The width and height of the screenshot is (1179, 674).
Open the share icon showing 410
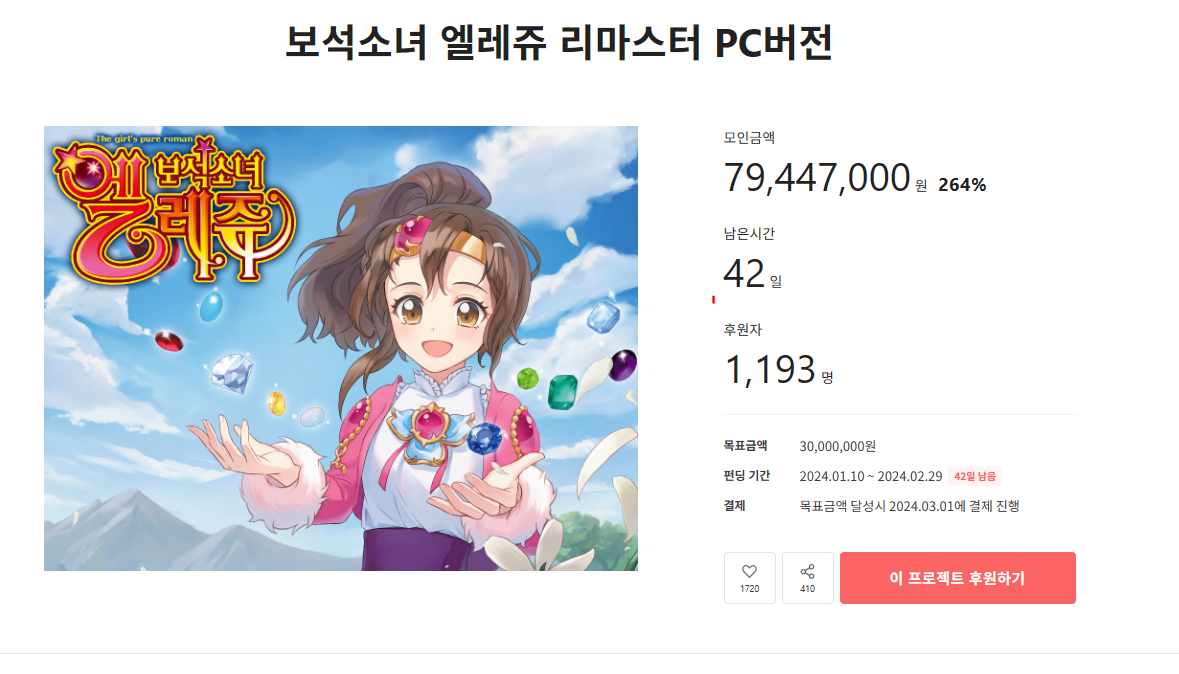[x=808, y=578]
